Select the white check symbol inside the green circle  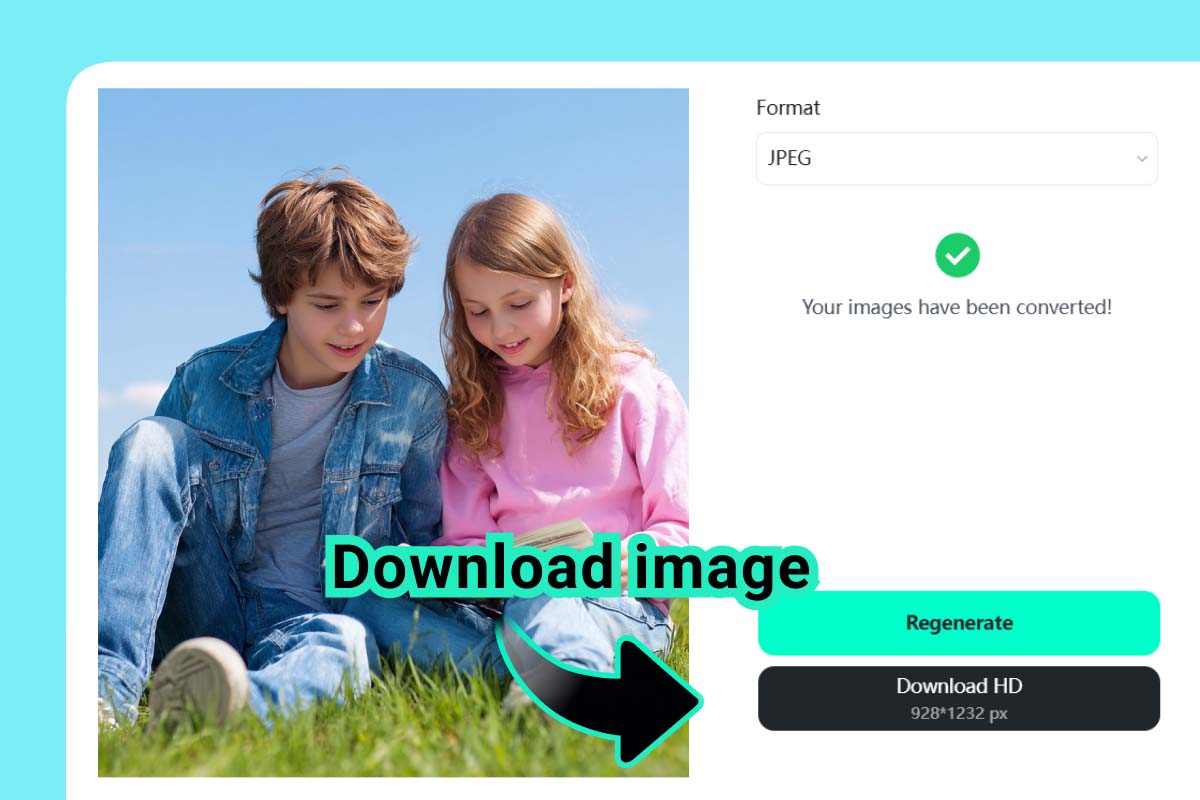958,256
